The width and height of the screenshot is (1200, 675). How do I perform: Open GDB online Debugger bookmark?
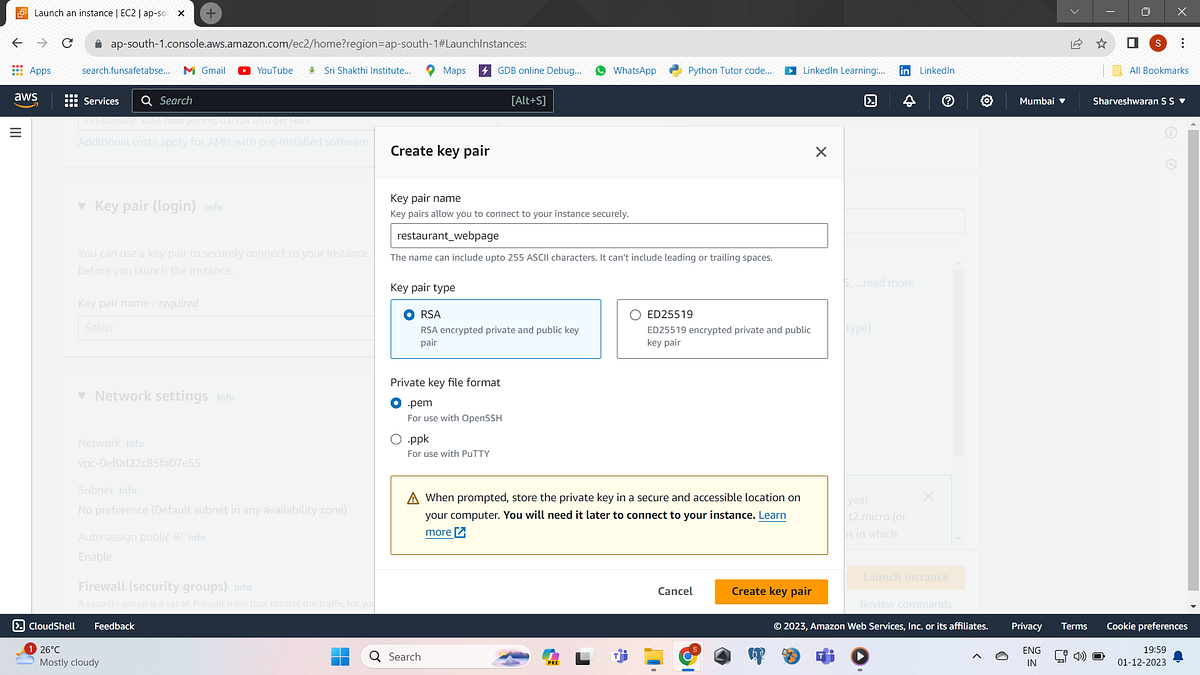[531, 71]
